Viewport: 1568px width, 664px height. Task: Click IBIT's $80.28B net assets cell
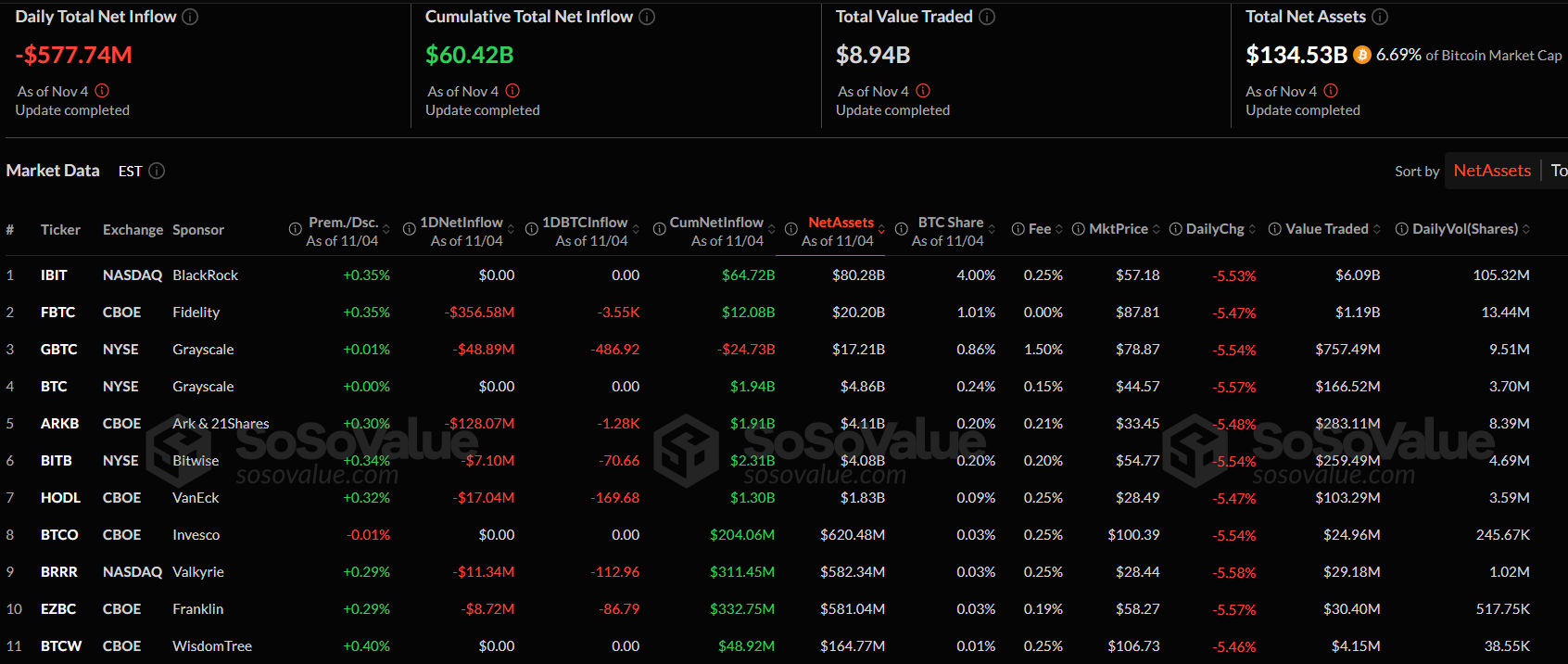click(x=858, y=275)
